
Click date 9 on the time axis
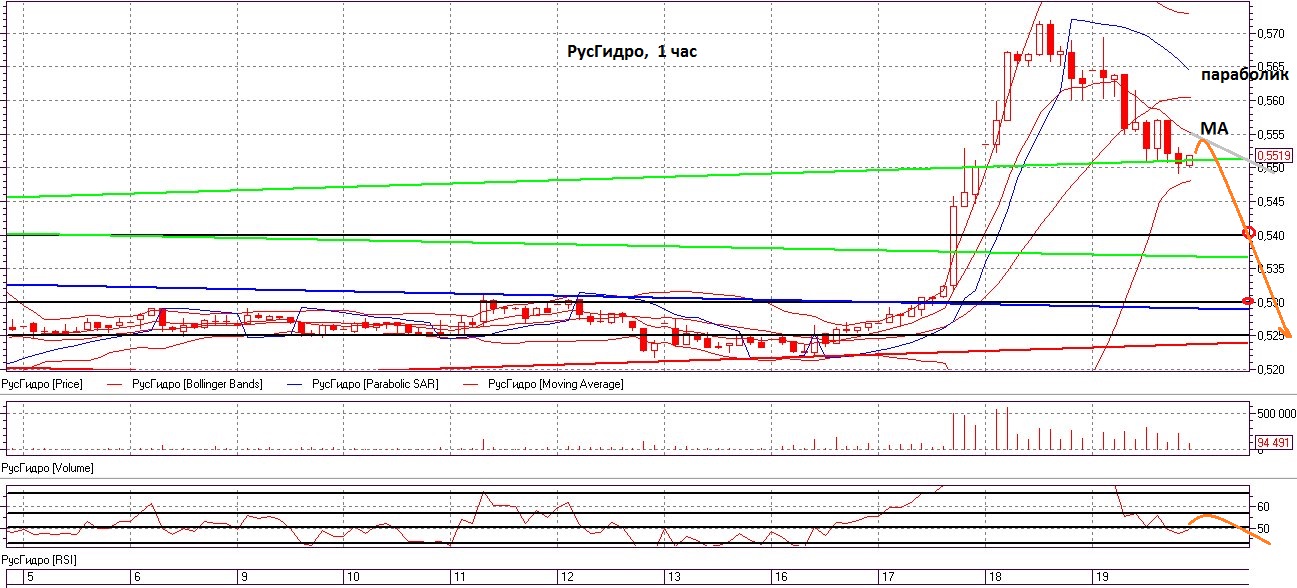(243, 577)
